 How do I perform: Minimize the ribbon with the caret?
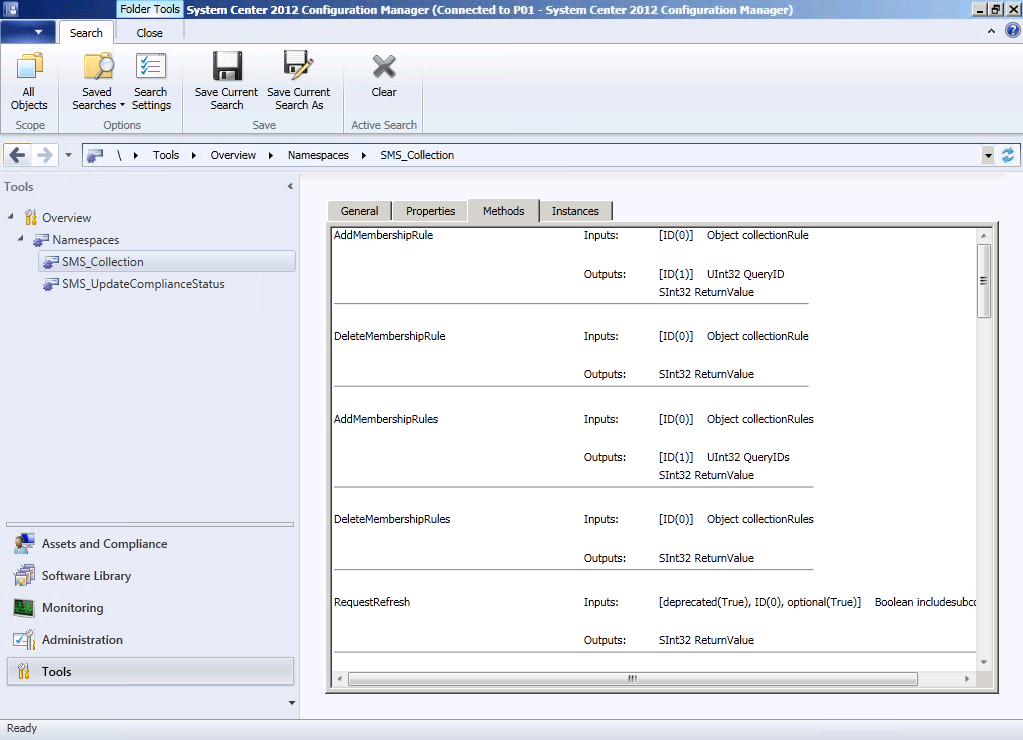[x=991, y=31]
